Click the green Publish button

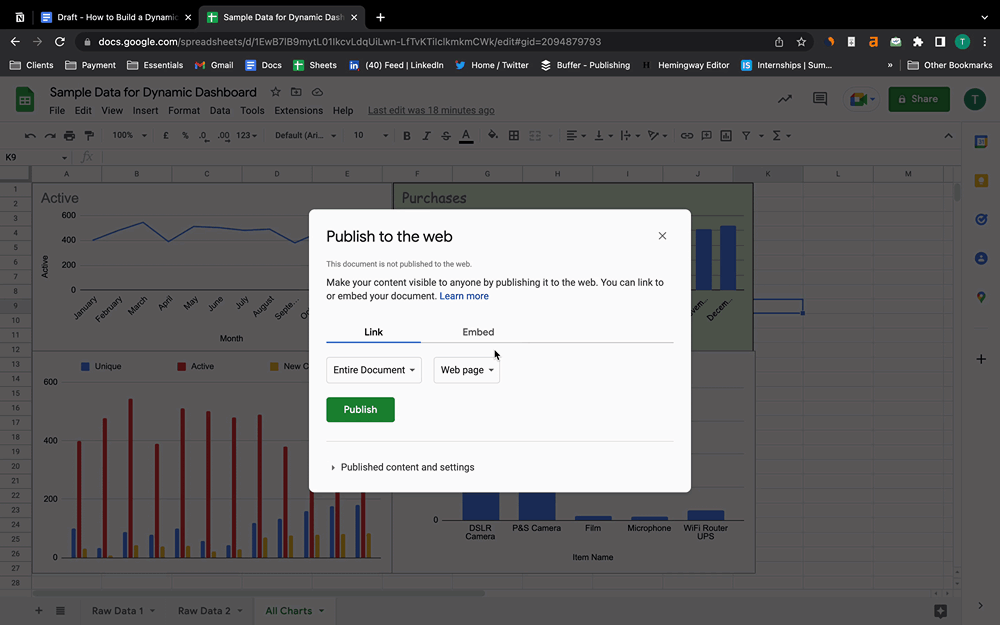coord(360,409)
